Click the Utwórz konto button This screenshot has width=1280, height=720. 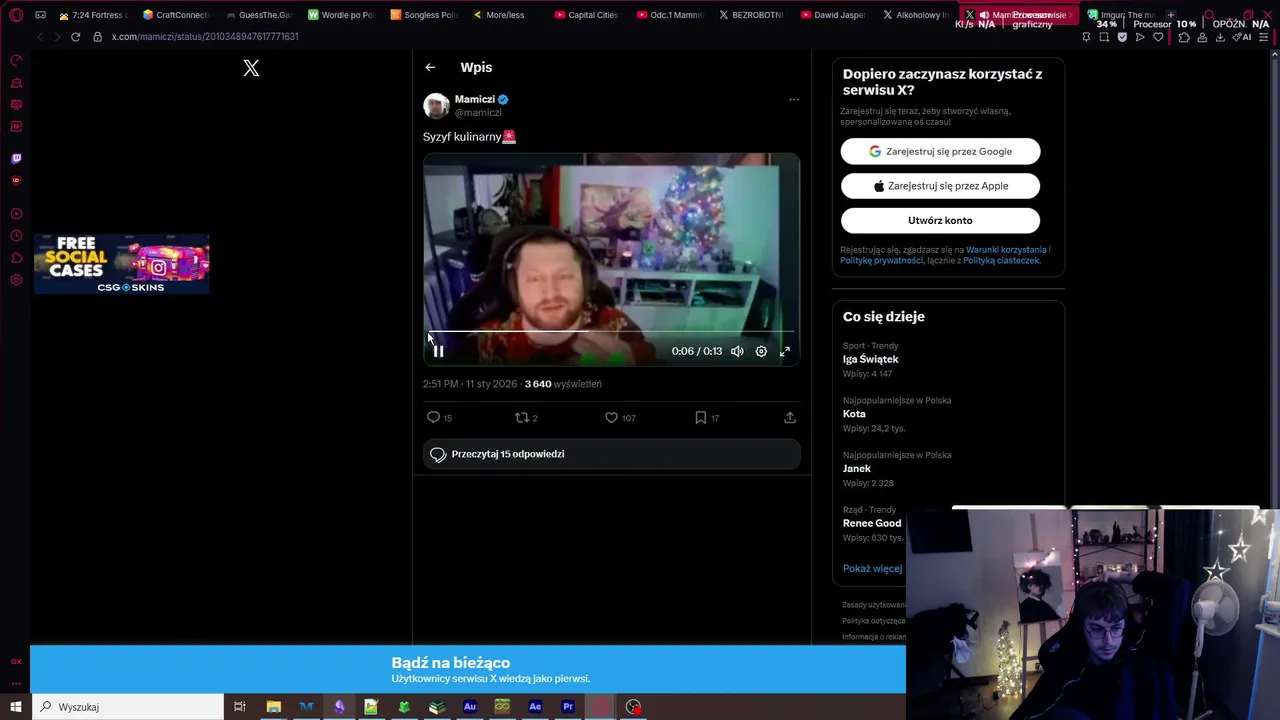click(x=940, y=220)
